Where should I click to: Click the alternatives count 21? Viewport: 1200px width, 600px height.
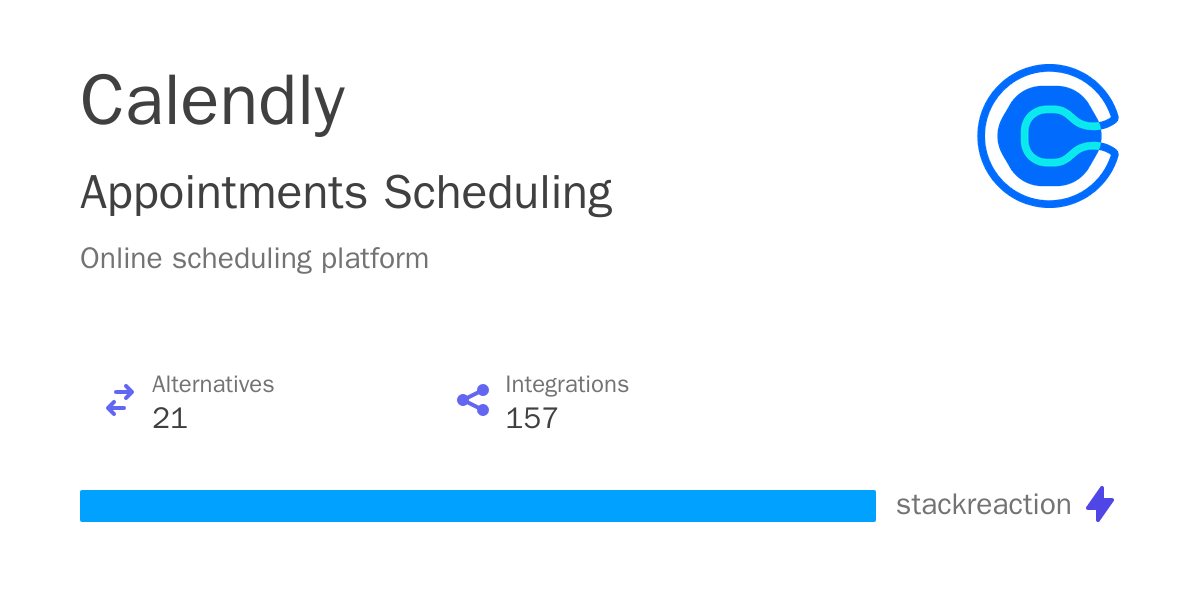click(170, 418)
